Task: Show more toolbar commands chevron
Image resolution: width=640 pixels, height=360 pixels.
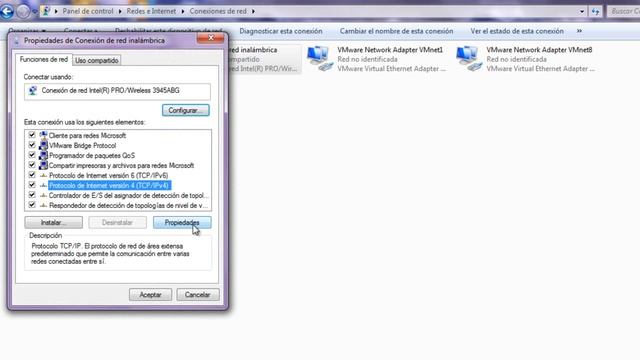Action: point(579,31)
